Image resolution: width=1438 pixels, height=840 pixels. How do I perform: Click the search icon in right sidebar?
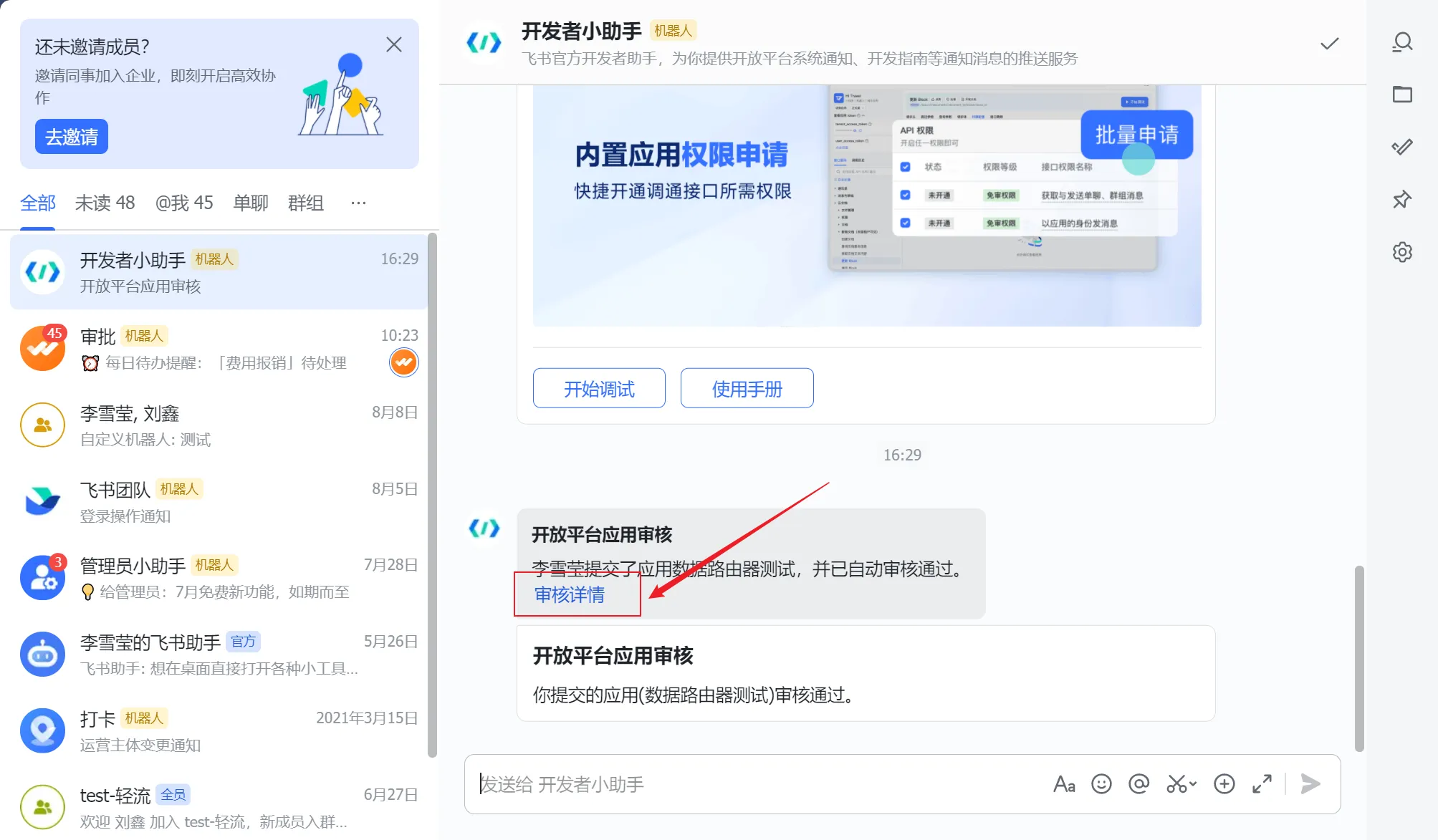pos(1402,42)
